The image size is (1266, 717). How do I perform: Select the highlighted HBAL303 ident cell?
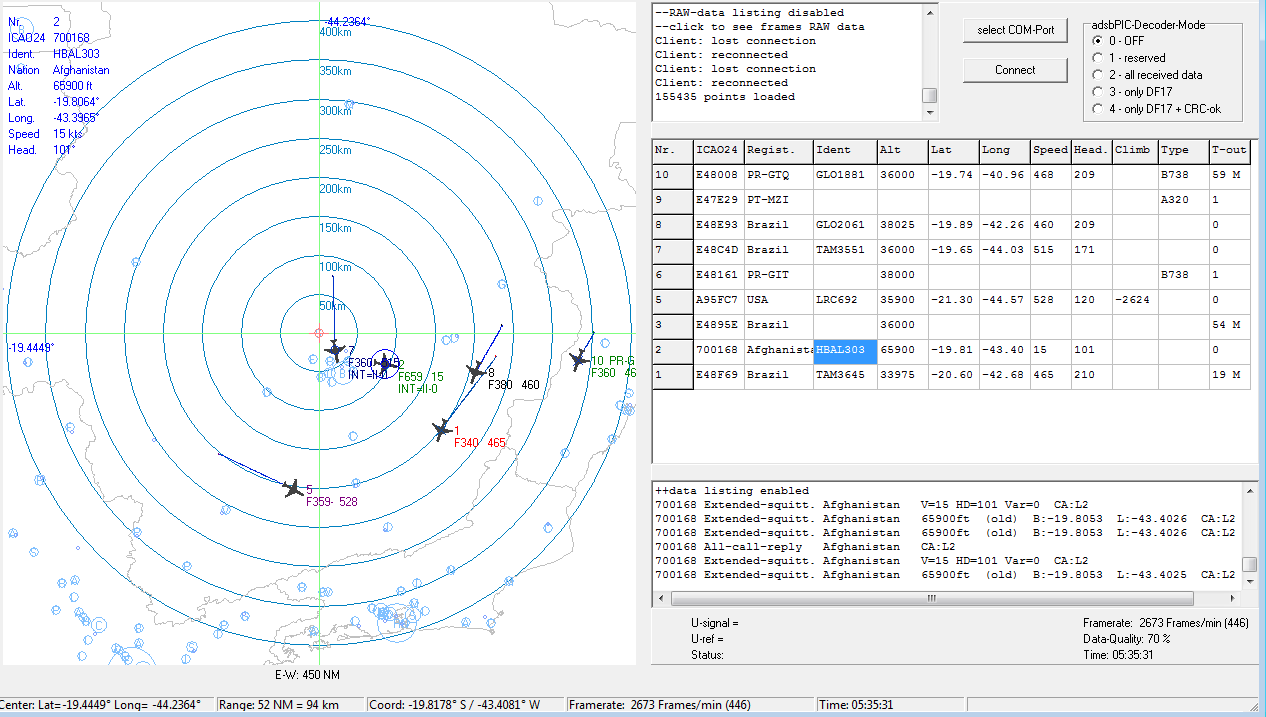[x=845, y=350]
